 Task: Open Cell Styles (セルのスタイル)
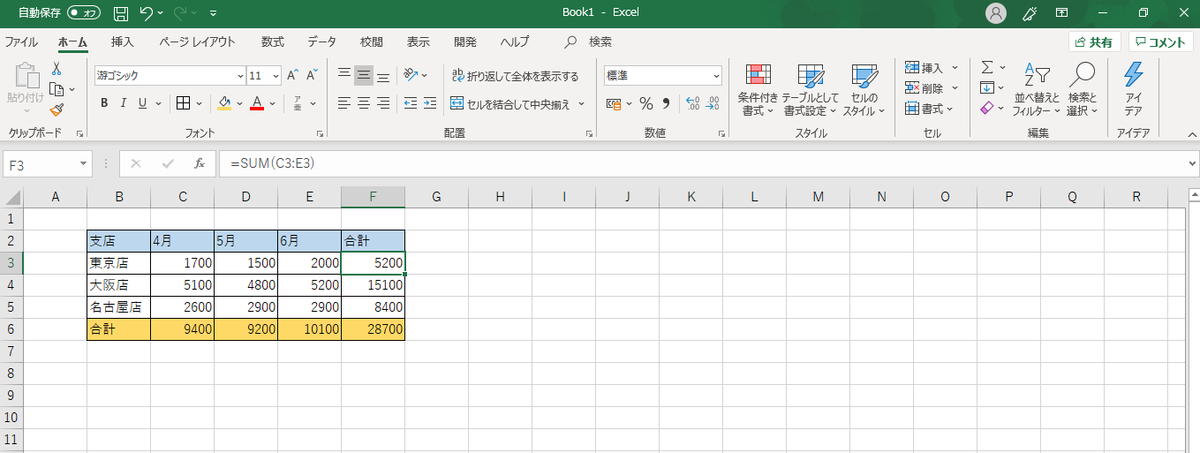coord(863,89)
